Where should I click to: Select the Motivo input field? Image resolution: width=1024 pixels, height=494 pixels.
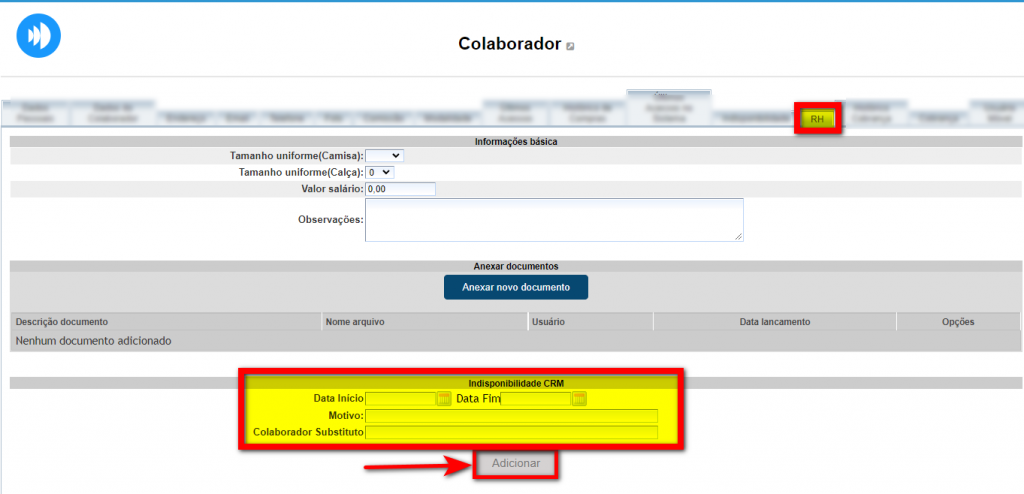pos(511,416)
